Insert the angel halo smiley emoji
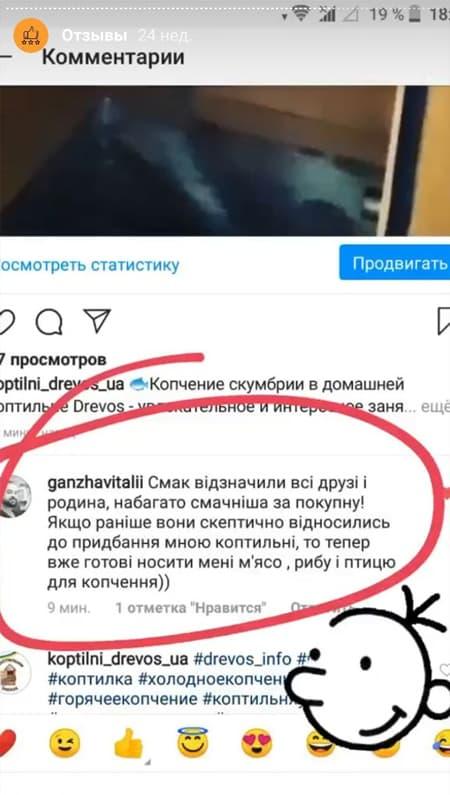Viewport: 450px width, 795px height. [192, 742]
